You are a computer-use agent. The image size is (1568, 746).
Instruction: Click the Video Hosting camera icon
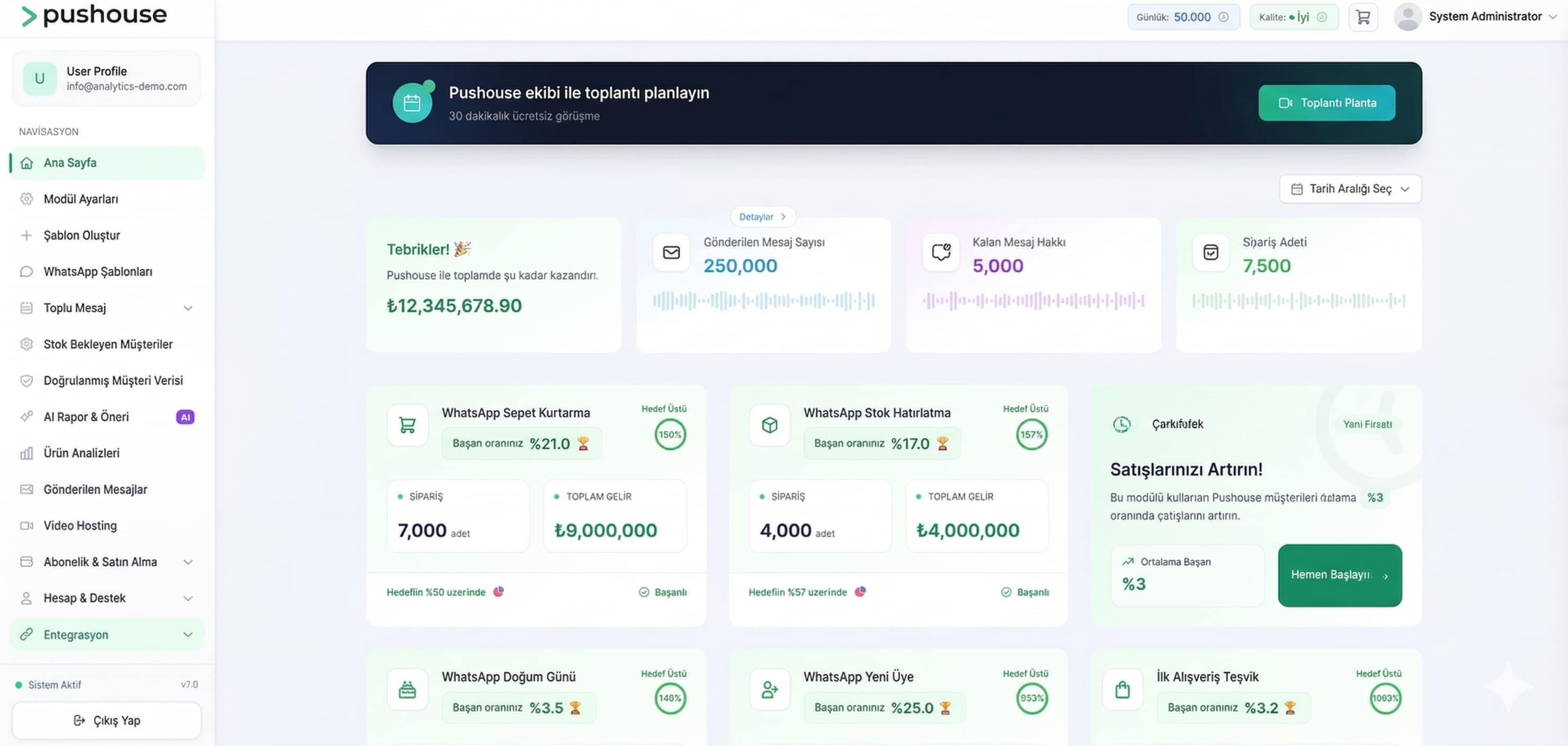[27, 526]
